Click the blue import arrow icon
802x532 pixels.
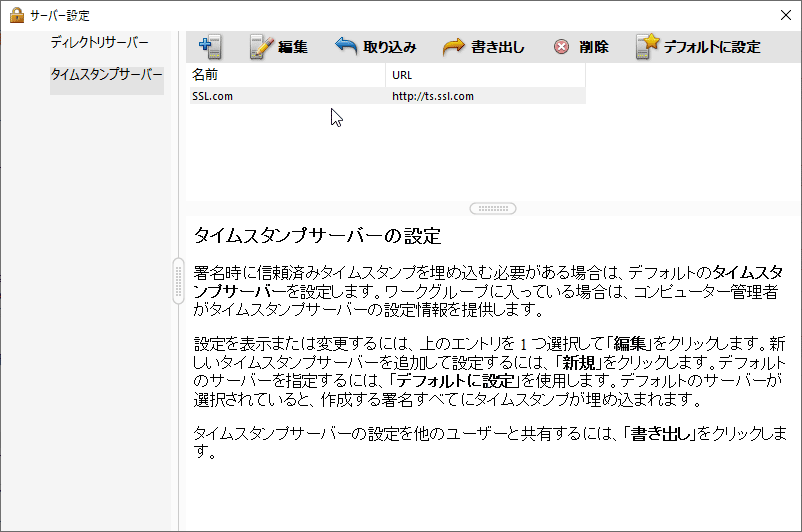pos(346,46)
